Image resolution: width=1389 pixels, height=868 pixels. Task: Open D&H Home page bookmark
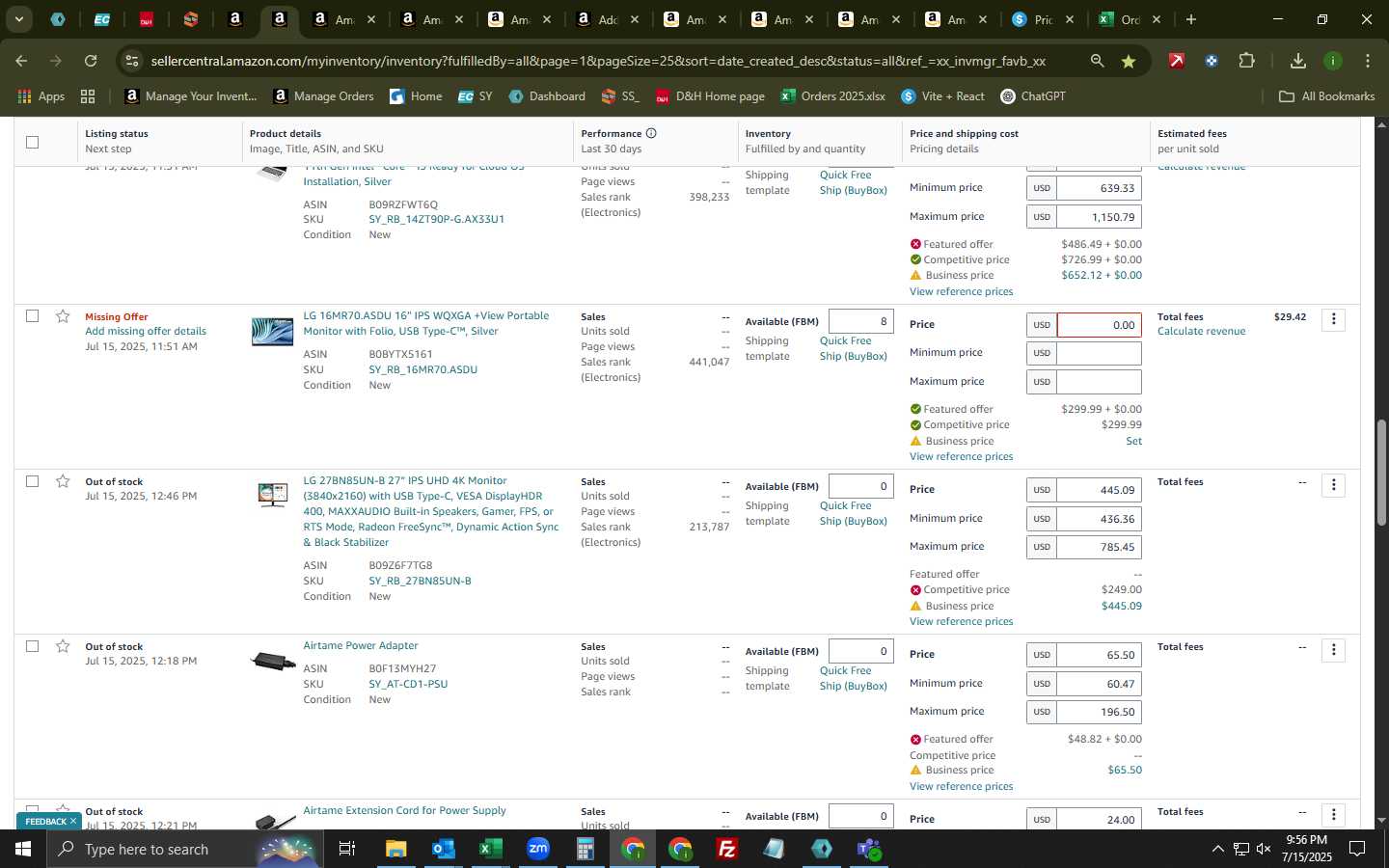[710, 95]
